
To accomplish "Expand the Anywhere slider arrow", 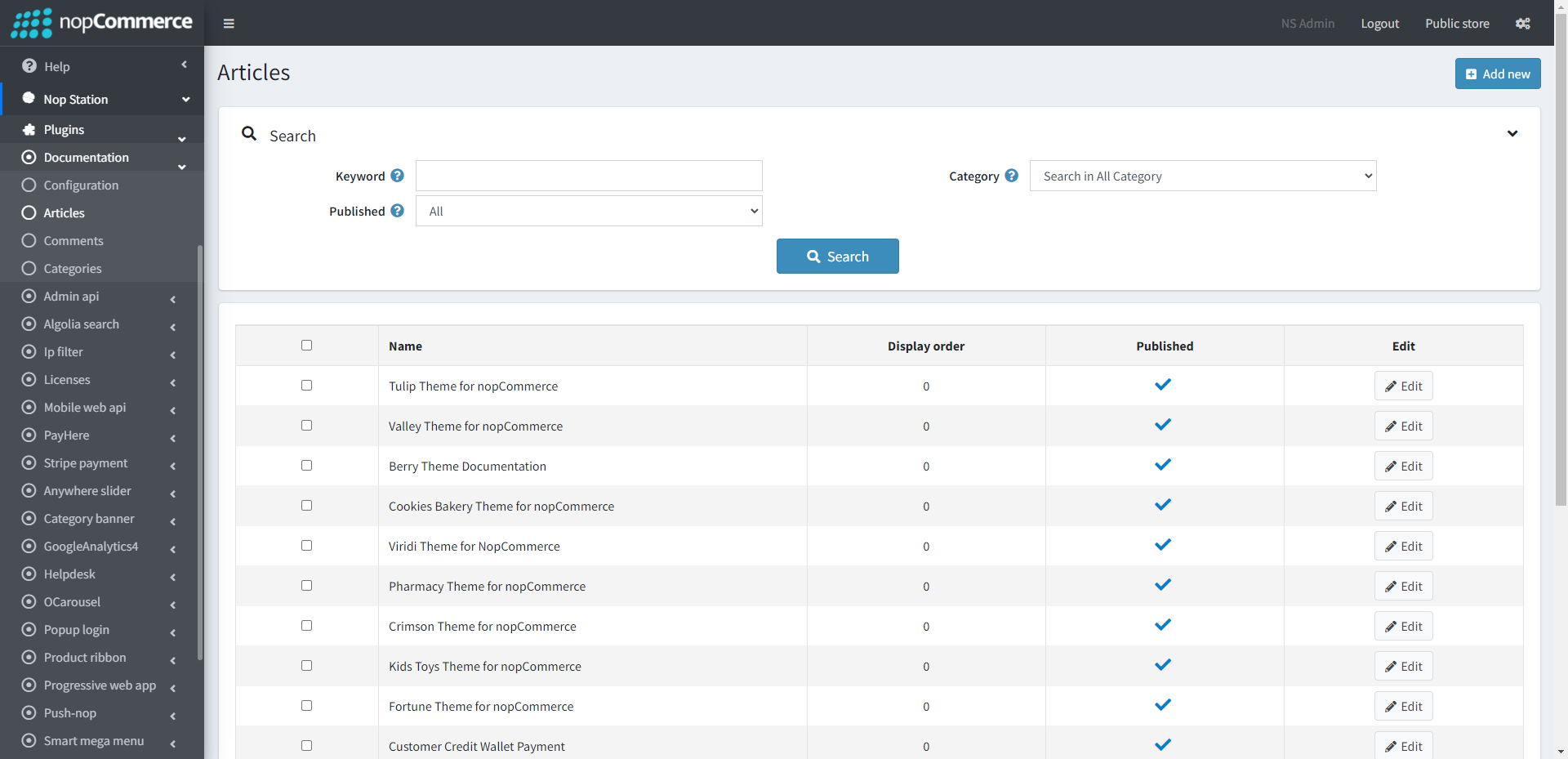I will [173, 493].
